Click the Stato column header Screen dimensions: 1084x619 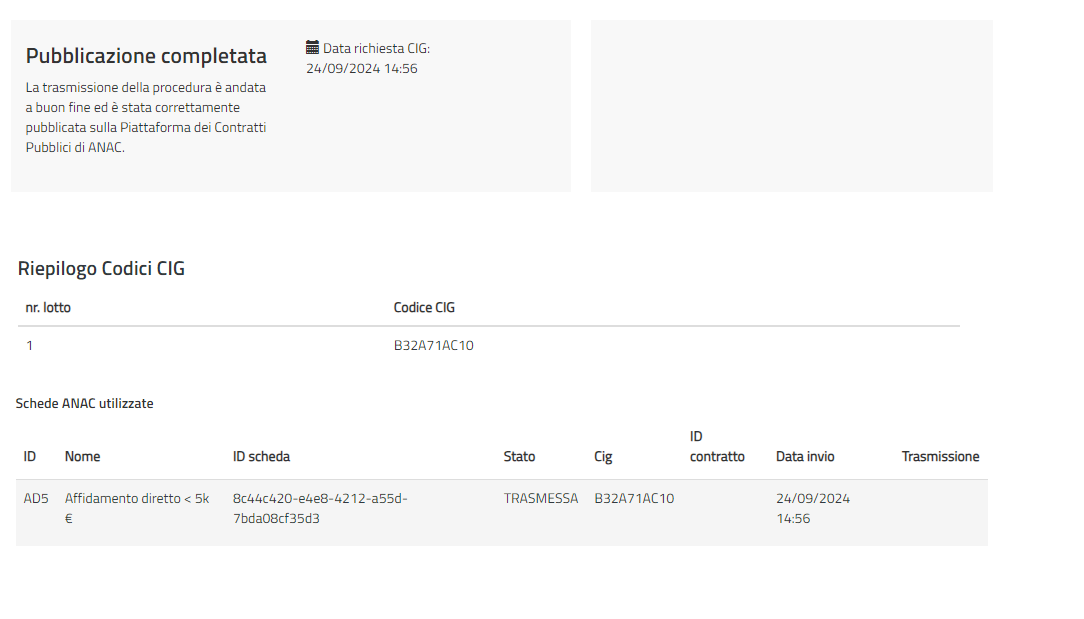[519, 456]
